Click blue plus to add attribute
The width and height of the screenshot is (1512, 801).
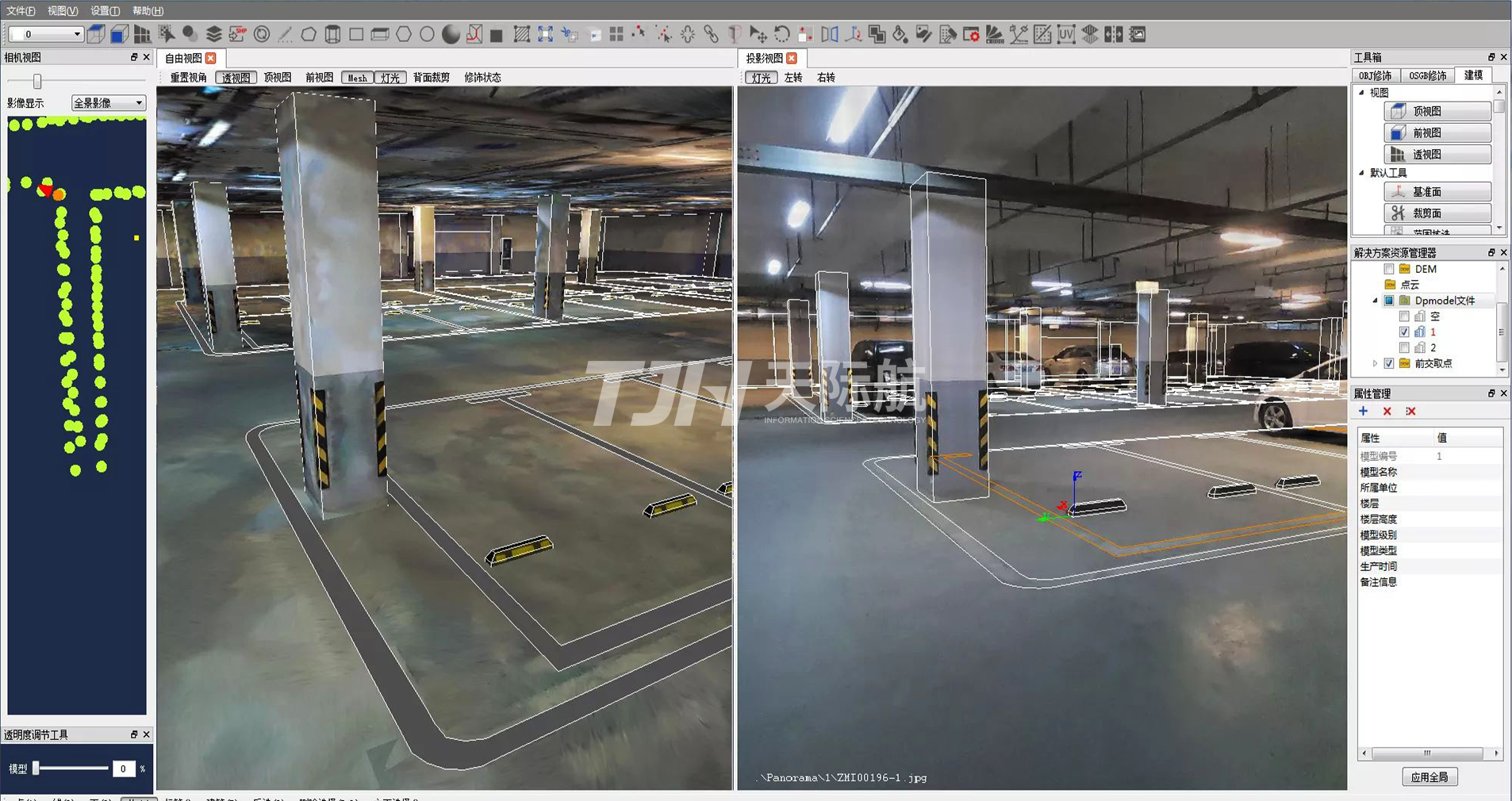1363,411
